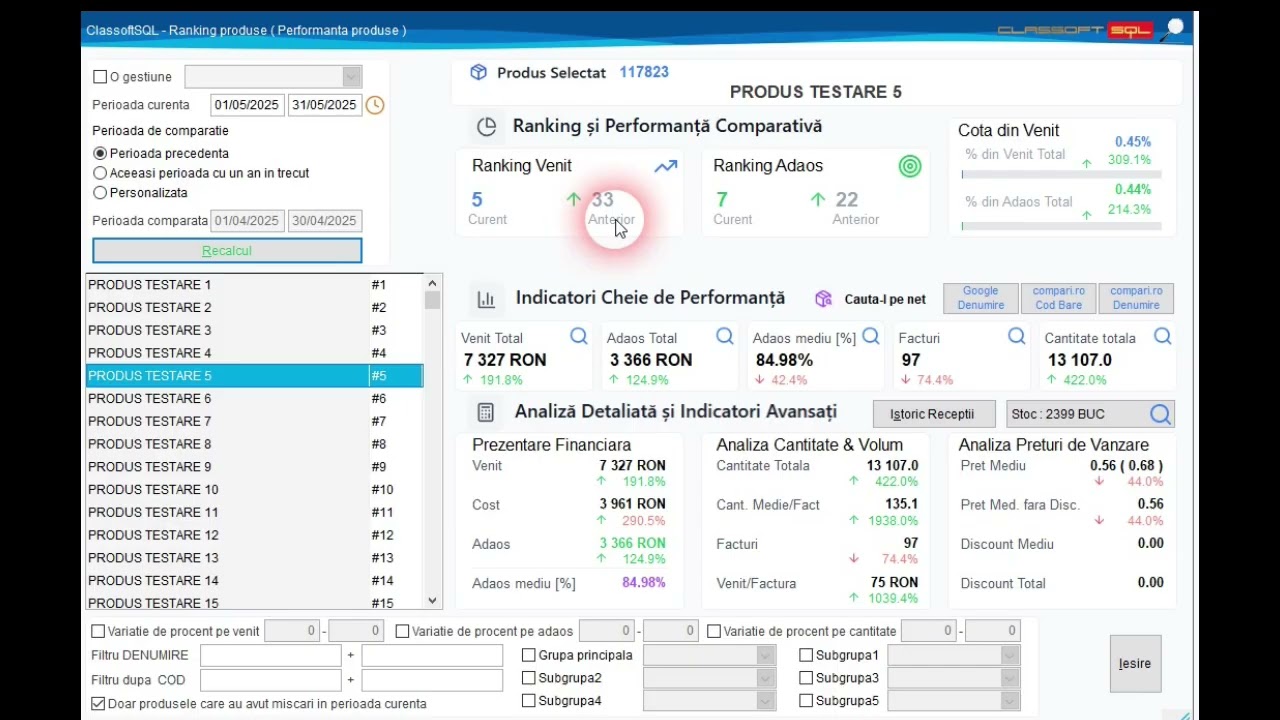Select the Personalizata radio option
This screenshot has height=720, width=1280.
(x=100, y=193)
